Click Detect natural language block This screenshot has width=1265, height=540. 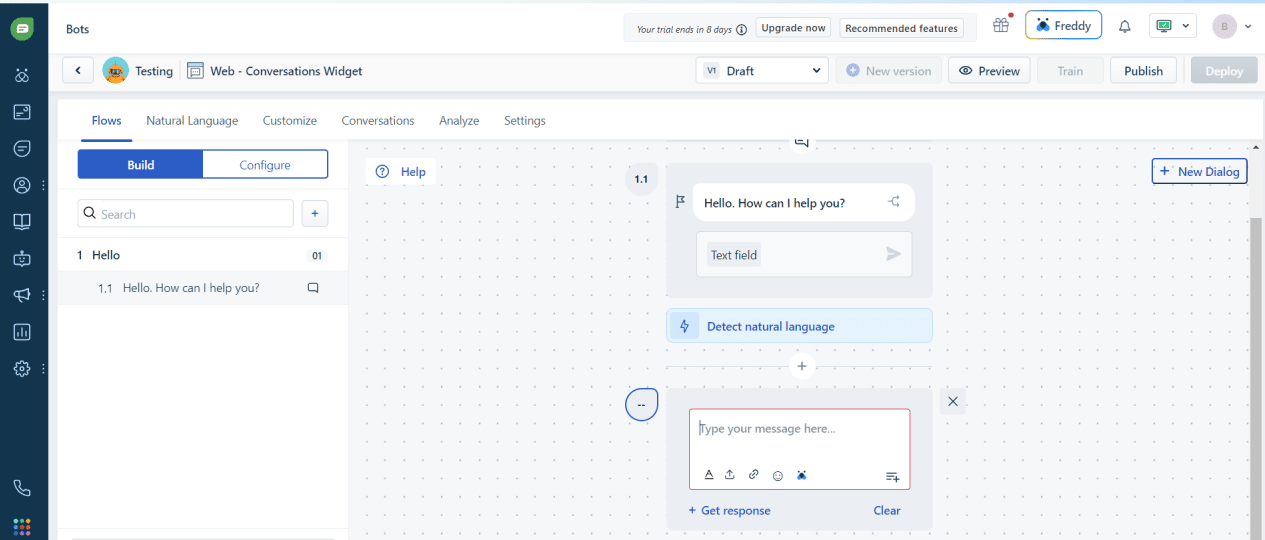pyautogui.click(x=799, y=326)
